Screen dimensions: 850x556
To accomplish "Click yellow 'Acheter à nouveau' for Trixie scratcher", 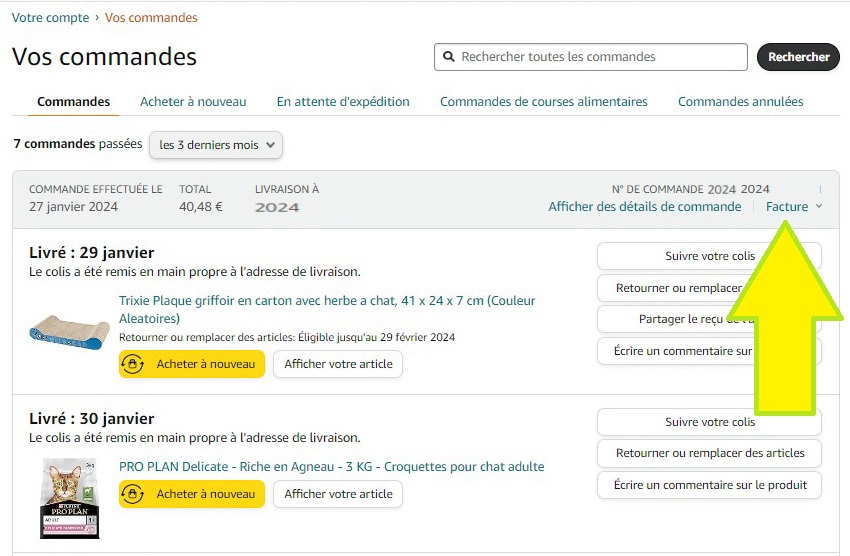I will [x=192, y=364].
